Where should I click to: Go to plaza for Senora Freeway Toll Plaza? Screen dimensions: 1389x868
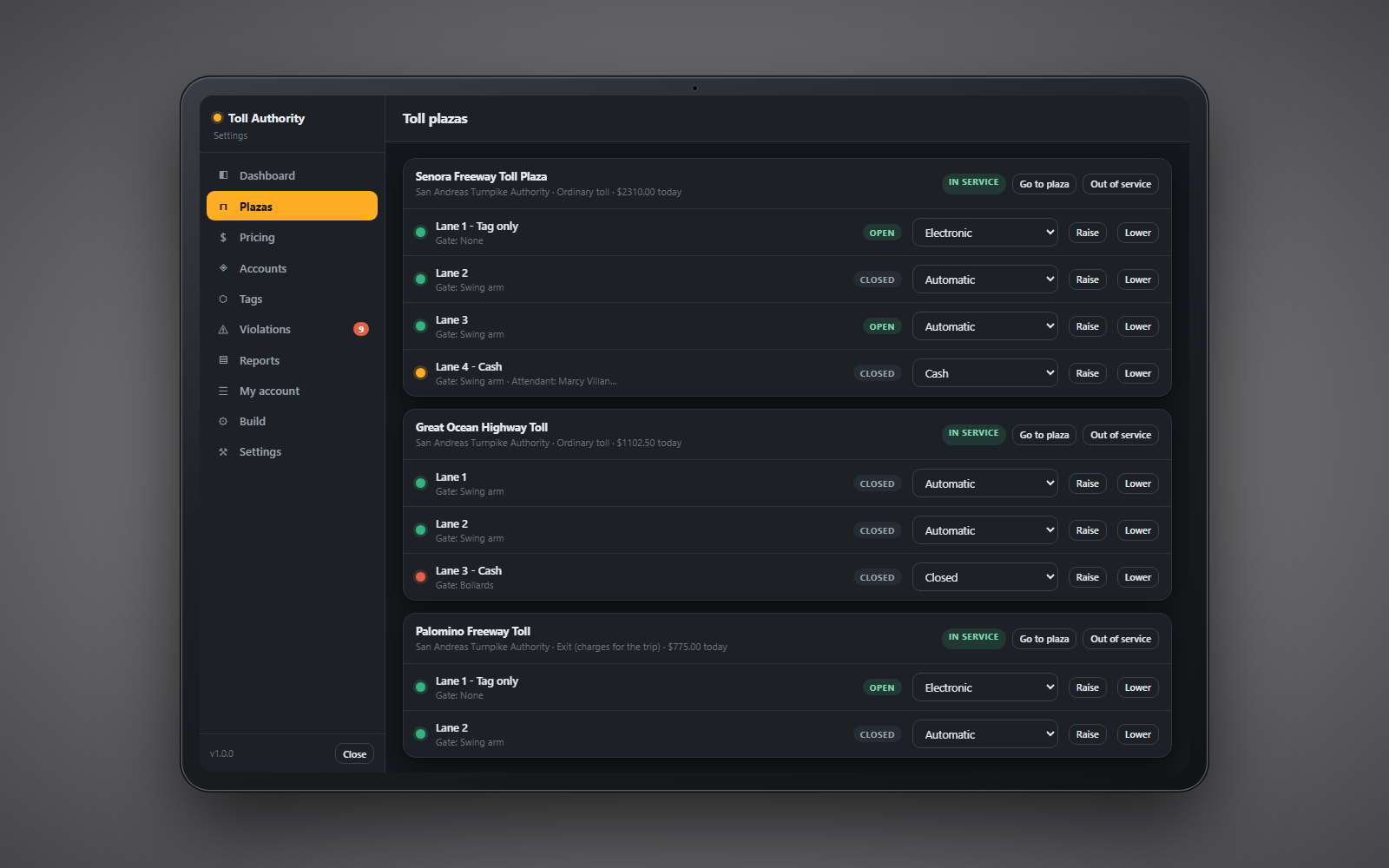click(x=1044, y=184)
